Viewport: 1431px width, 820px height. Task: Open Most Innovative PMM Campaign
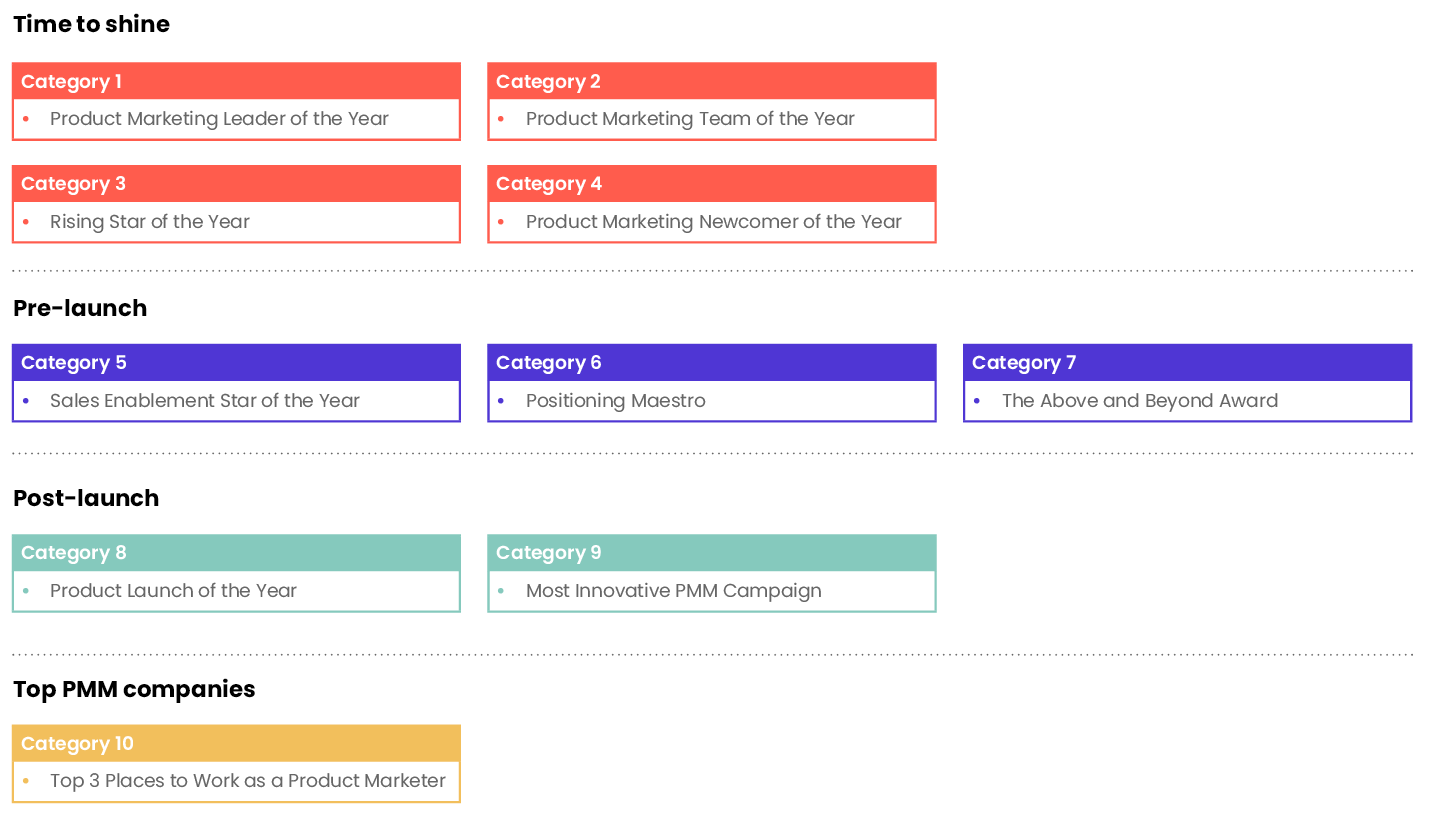674,591
